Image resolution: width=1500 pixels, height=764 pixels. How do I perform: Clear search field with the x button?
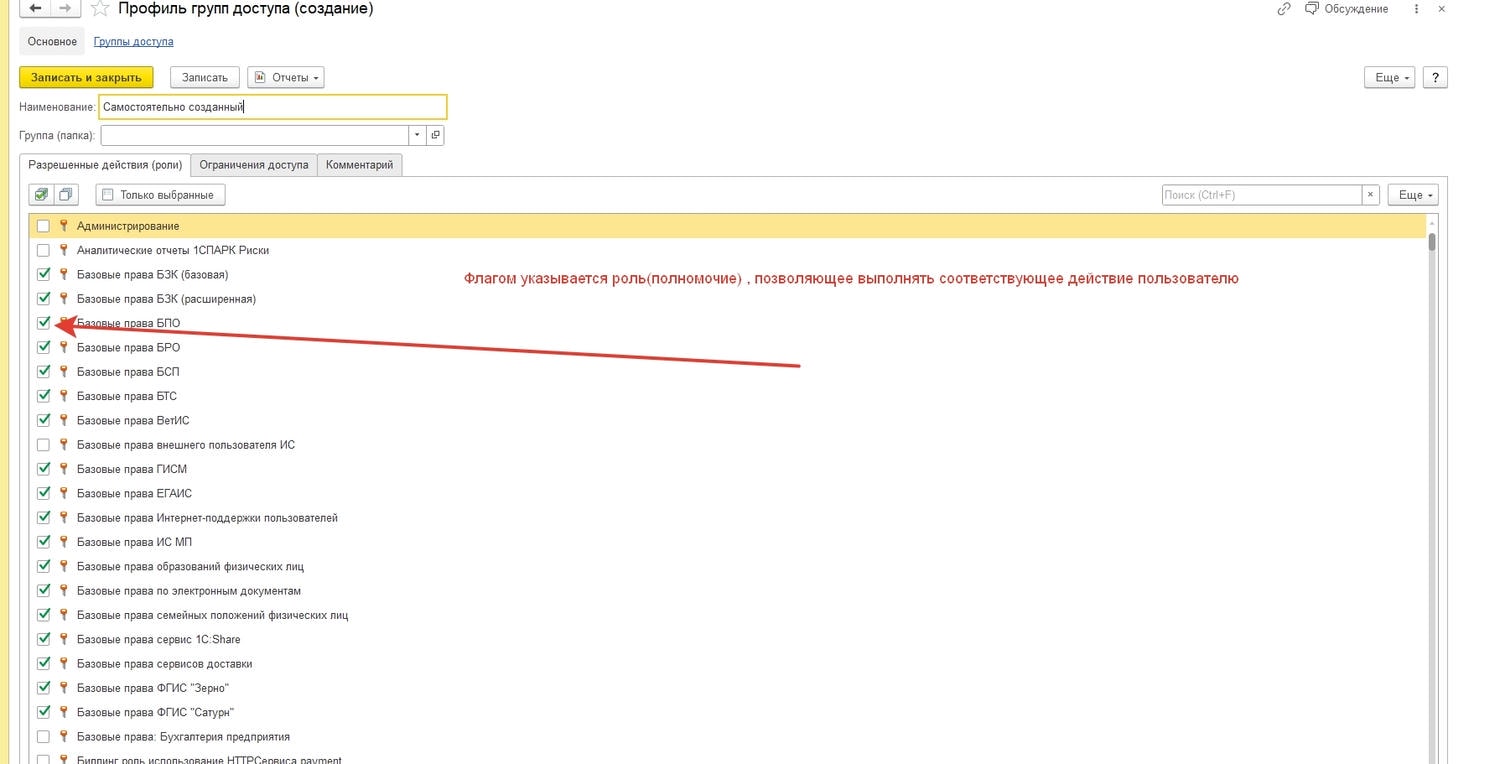click(1372, 195)
